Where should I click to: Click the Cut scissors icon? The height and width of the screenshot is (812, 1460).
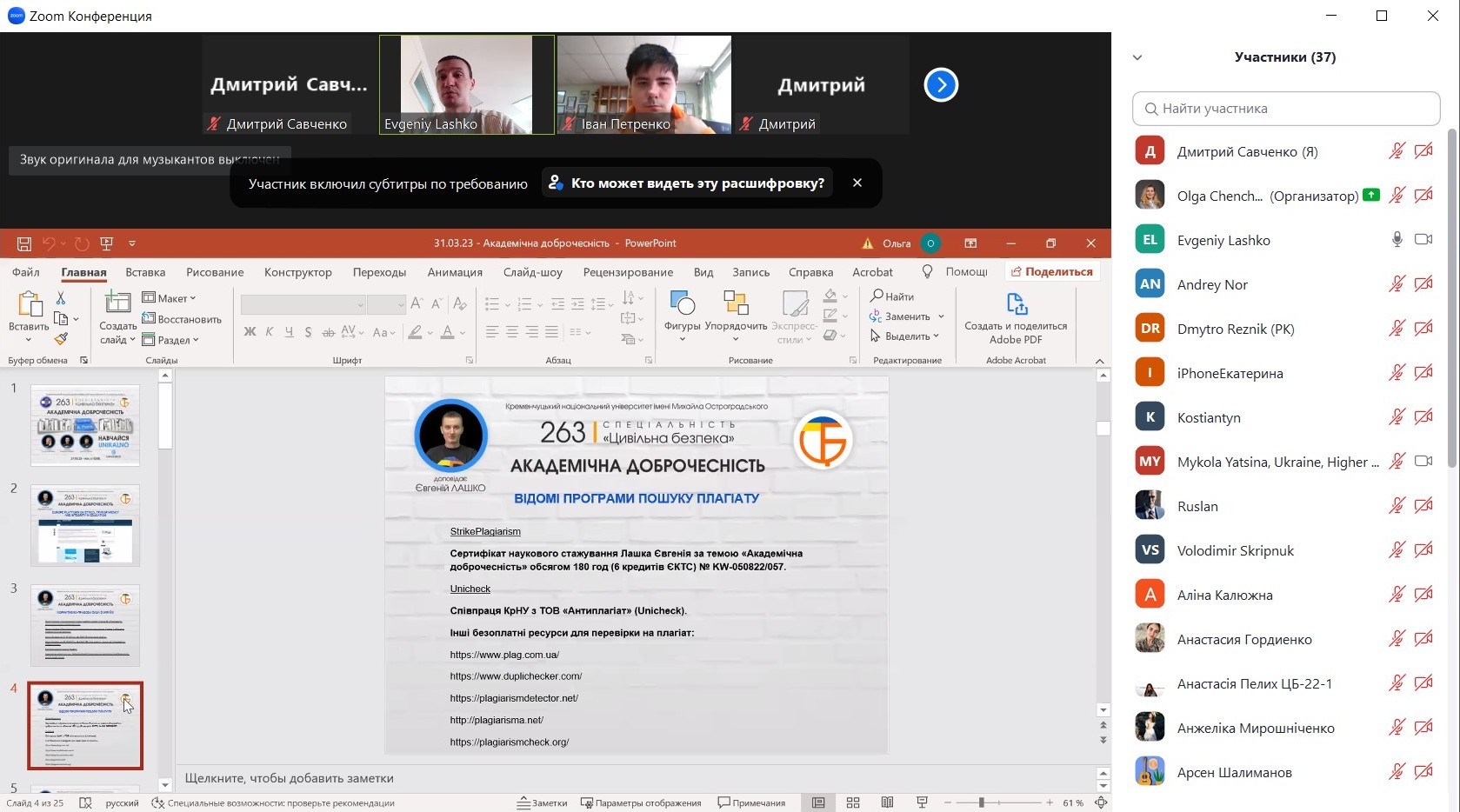pyautogui.click(x=61, y=298)
